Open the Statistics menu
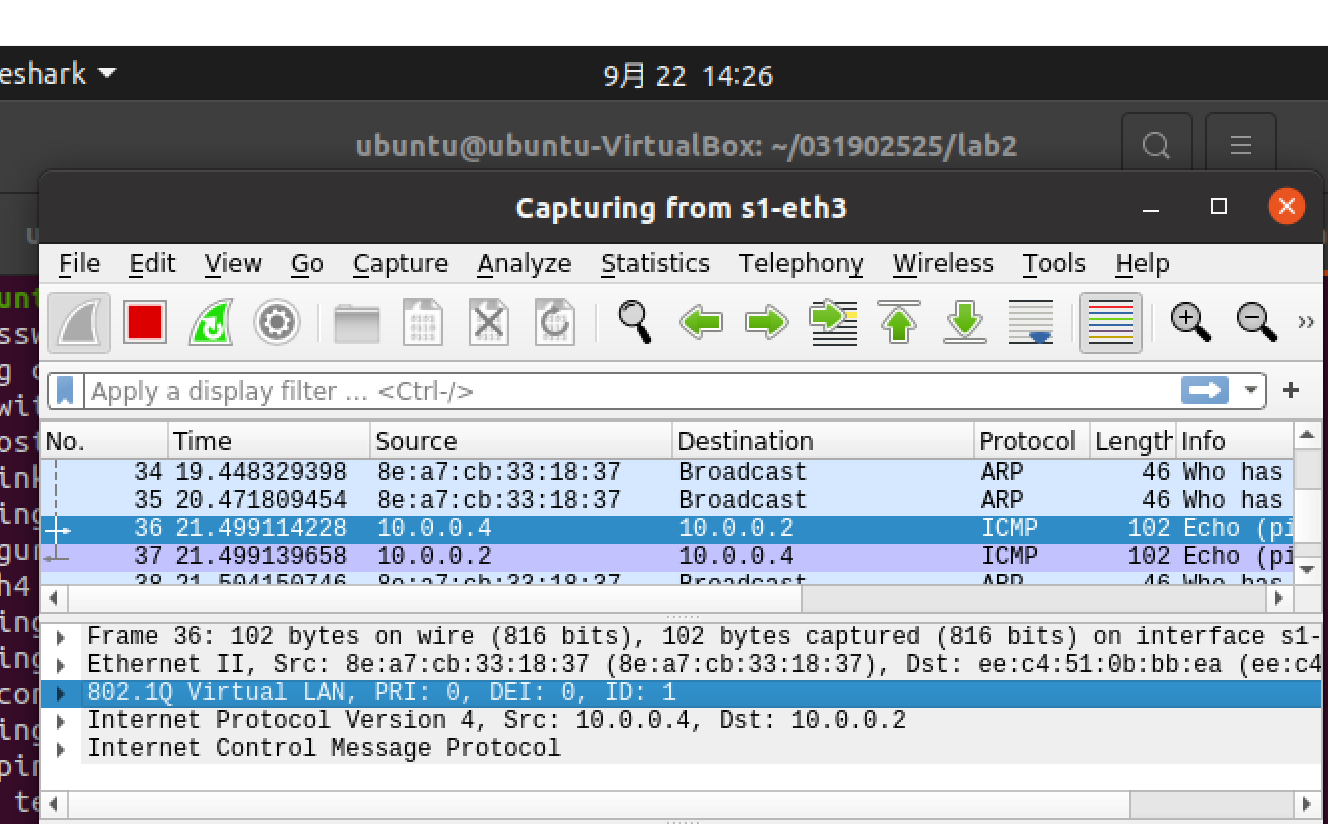This screenshot has height=824, width=1328. pos(655,263)
